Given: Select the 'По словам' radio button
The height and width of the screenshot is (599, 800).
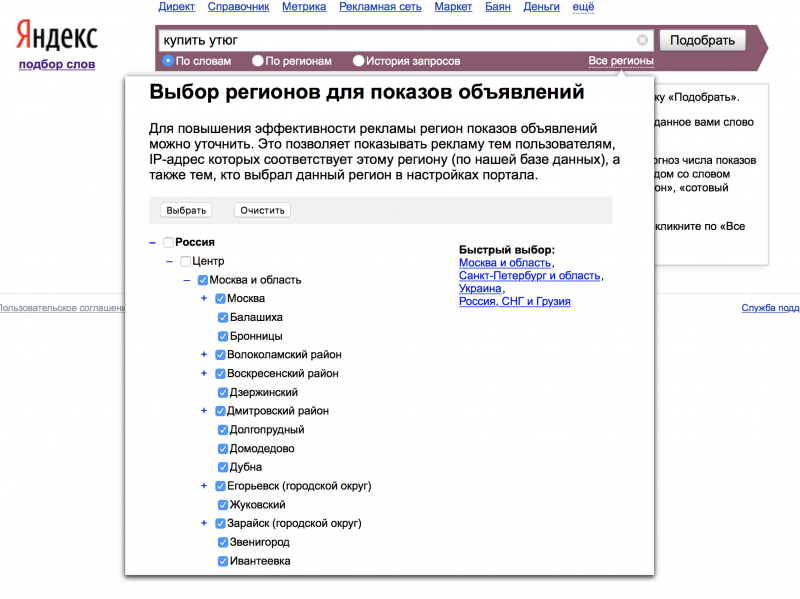Looking at the screenshot, I should [168, 61].
